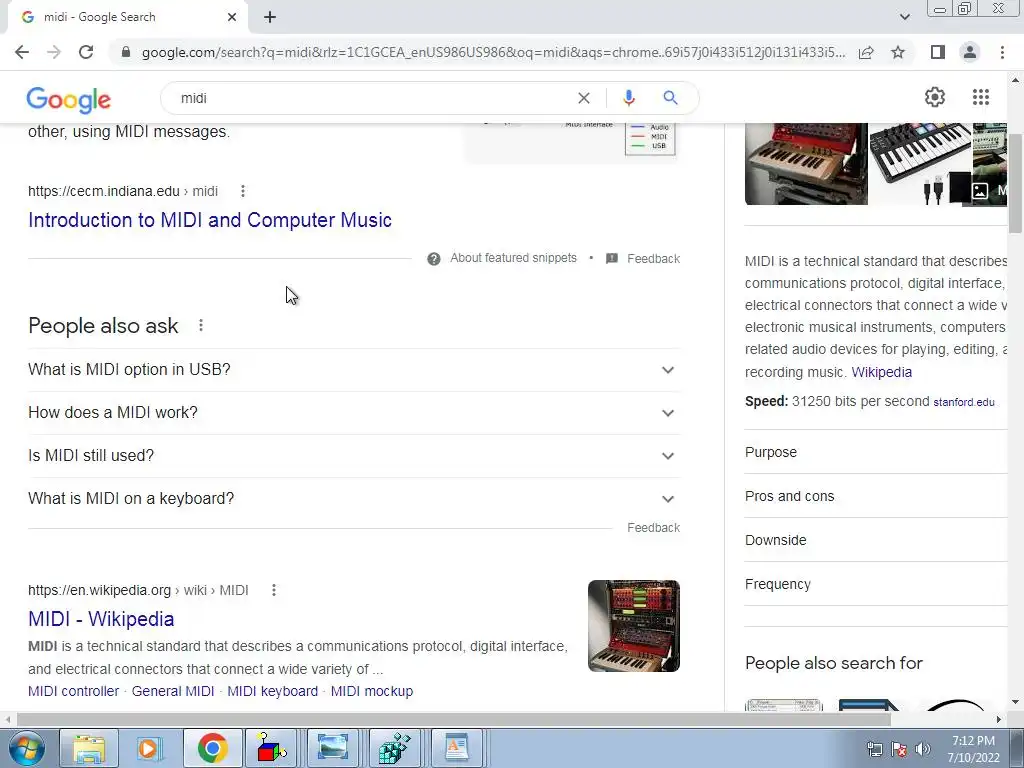The width and height of the screenshot is (1024, 768).
Task: Open the system volume control
Action: coord(923,749)
